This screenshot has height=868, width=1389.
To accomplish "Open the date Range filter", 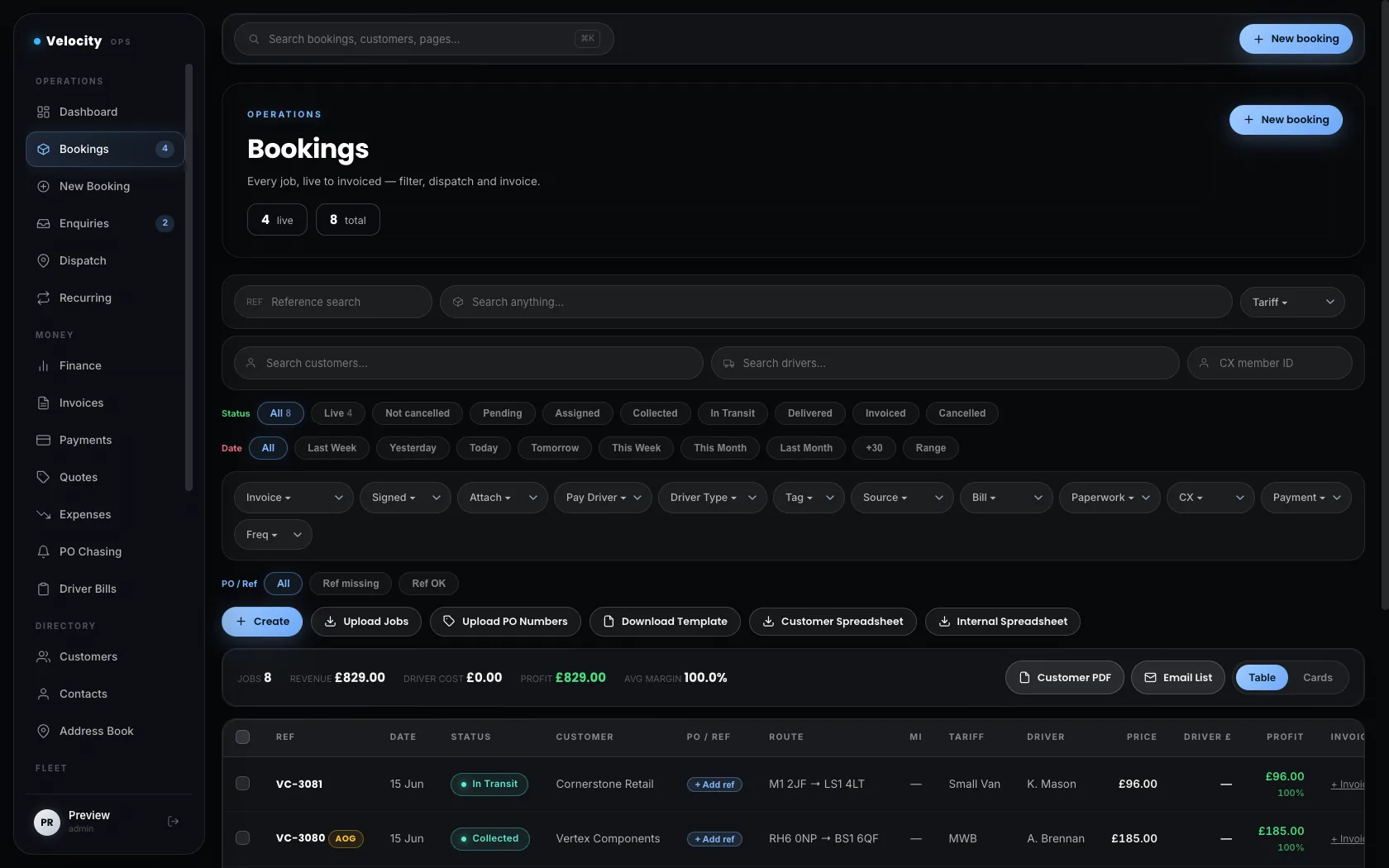I will (x=930, y=447).
